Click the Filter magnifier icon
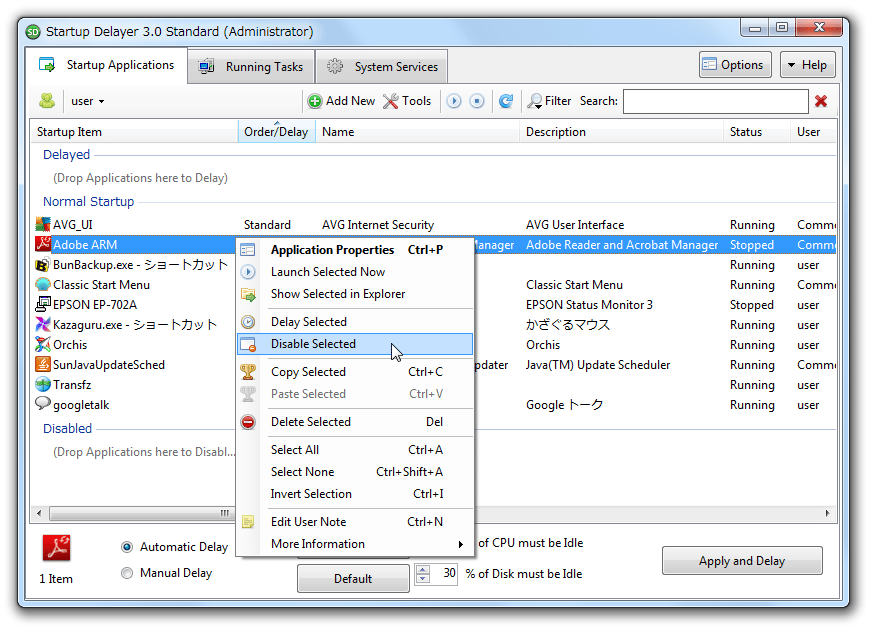872x631 pixels. click(535, 101)
